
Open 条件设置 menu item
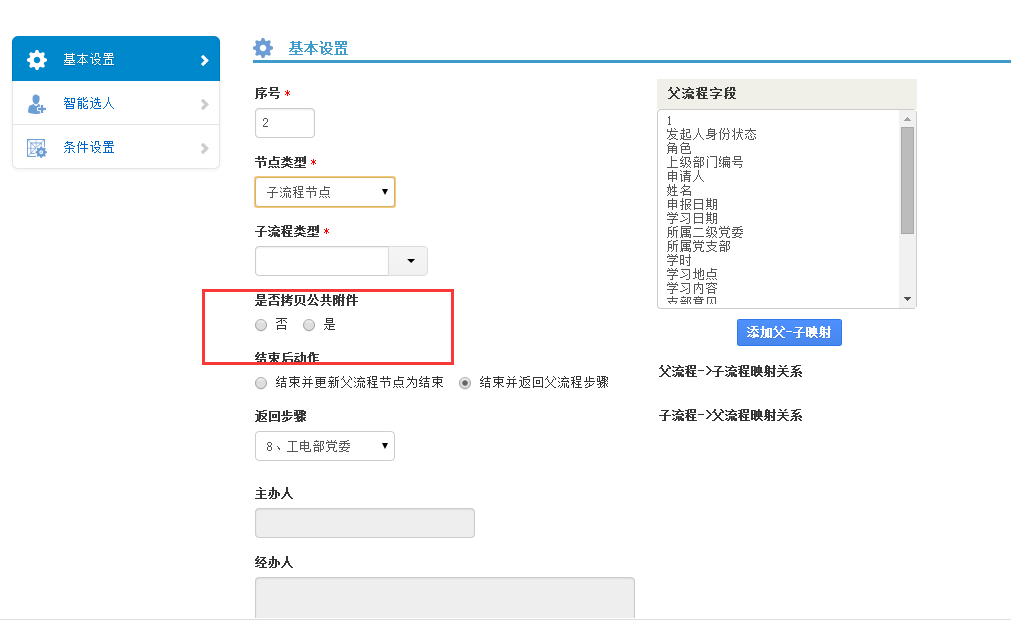tap(89, 148)
